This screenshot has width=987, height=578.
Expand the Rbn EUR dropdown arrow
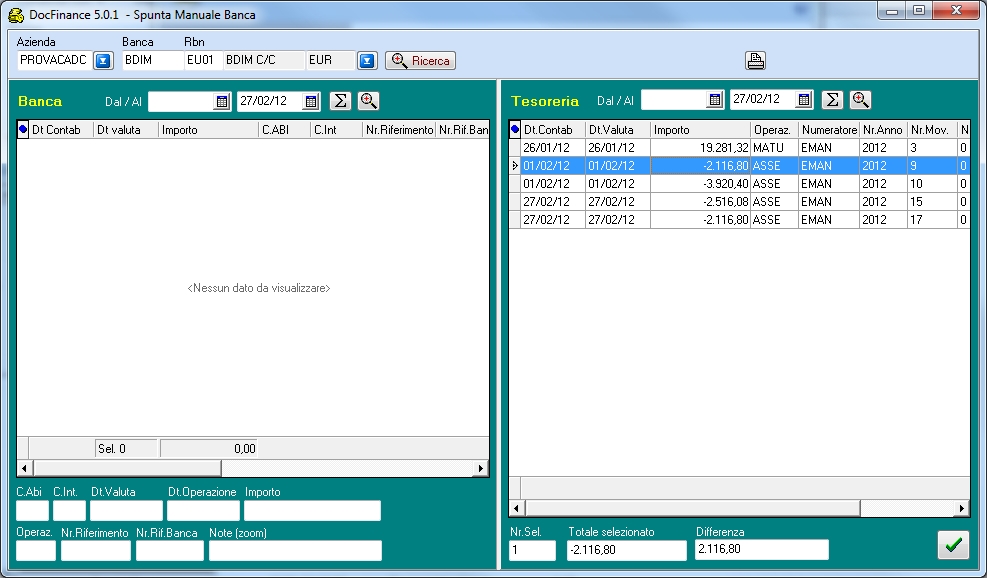pos(367,60)
